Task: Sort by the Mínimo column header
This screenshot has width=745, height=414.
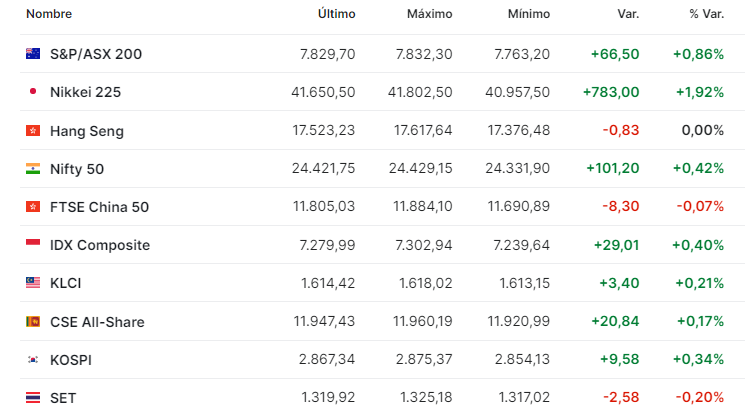Action: click(x=529, y=14)
